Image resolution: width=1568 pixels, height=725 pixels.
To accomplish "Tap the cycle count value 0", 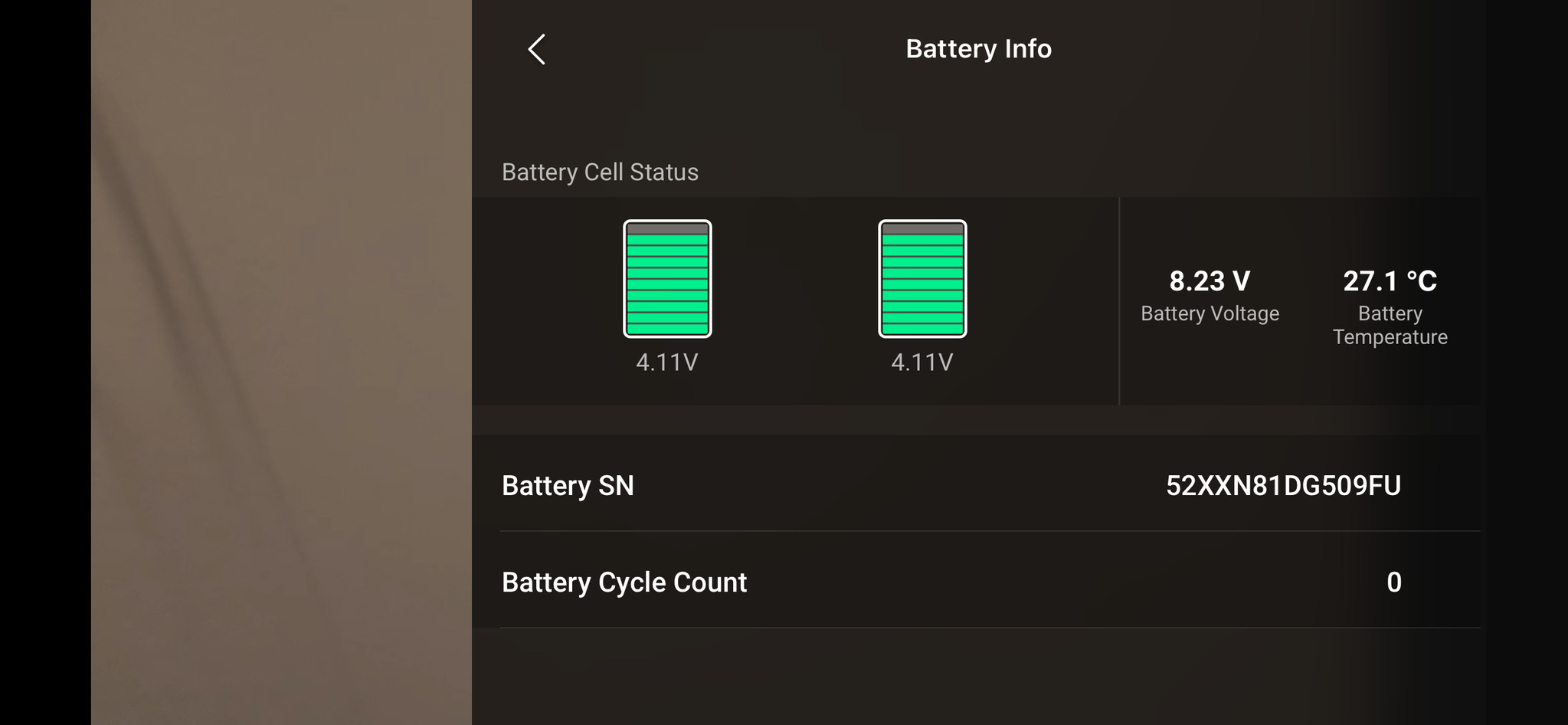I will [1394, 582].
